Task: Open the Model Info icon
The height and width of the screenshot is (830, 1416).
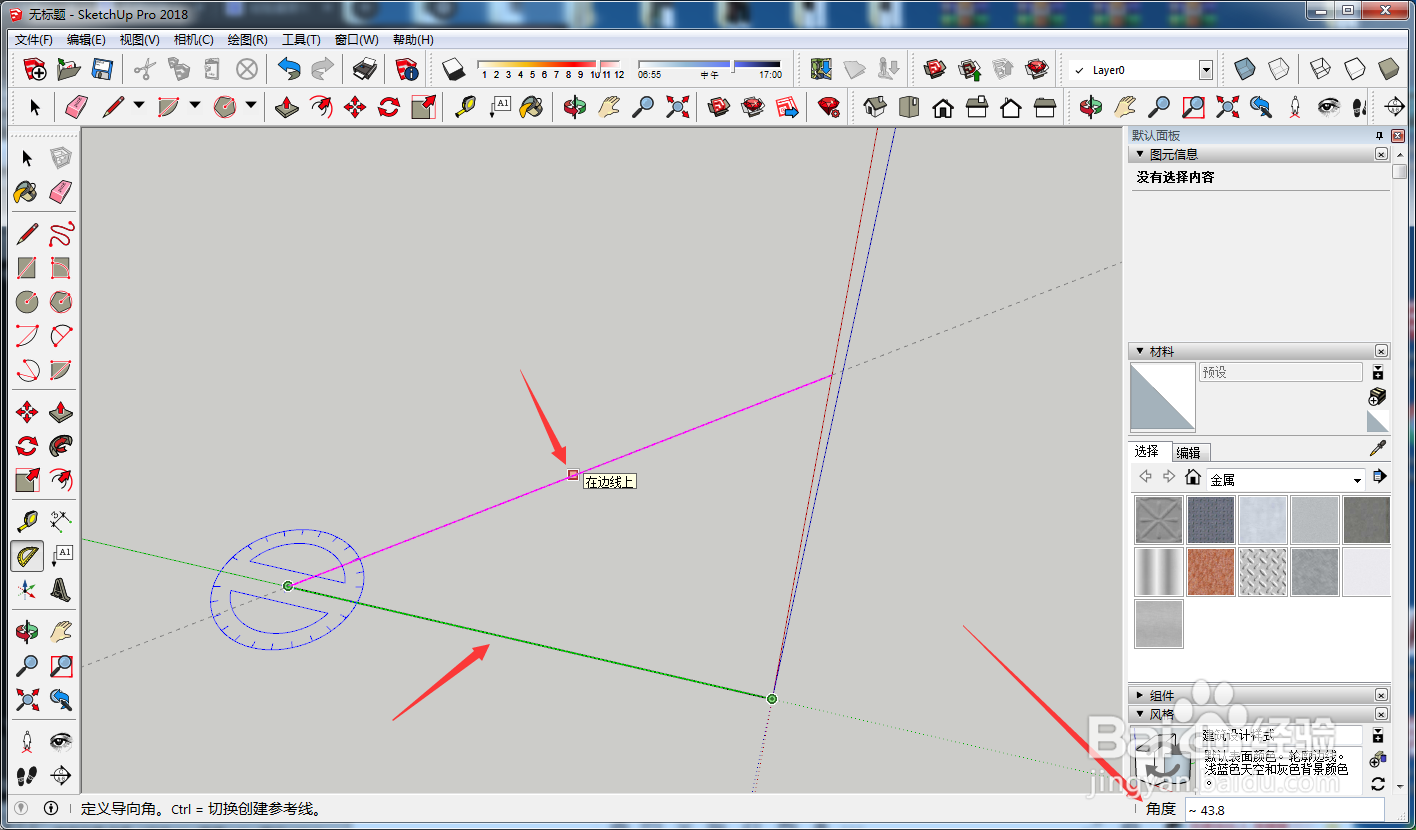Action: pyautogui.click(x=407, y=69)
